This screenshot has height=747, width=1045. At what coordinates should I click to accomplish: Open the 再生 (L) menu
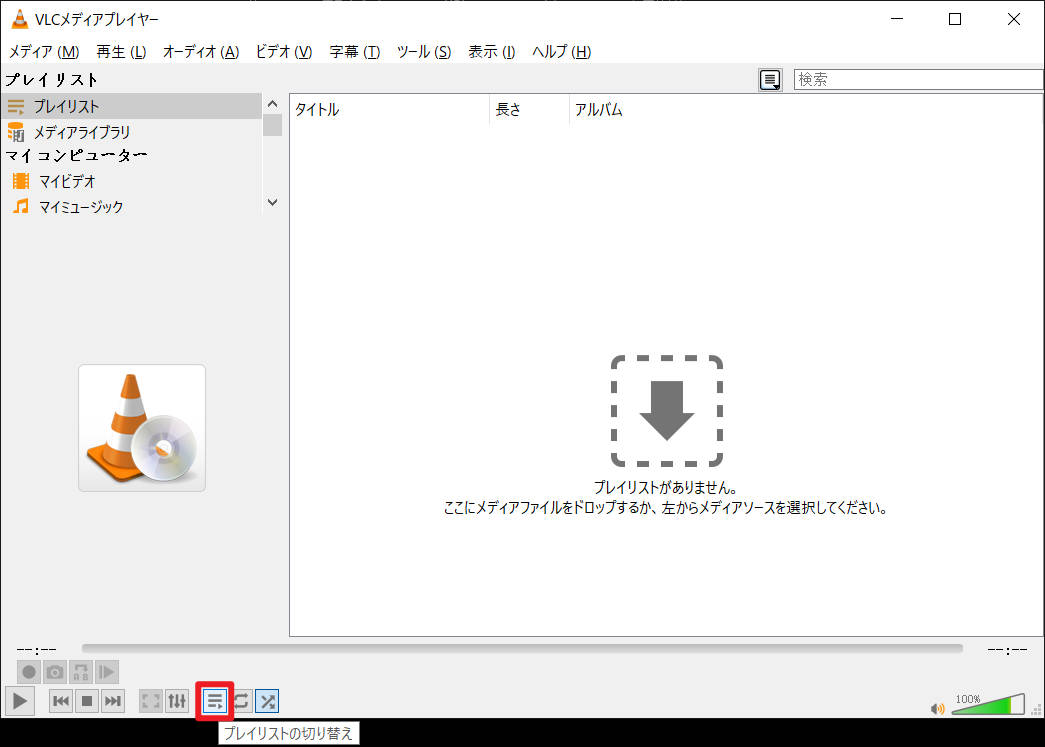tap(121, 51)
